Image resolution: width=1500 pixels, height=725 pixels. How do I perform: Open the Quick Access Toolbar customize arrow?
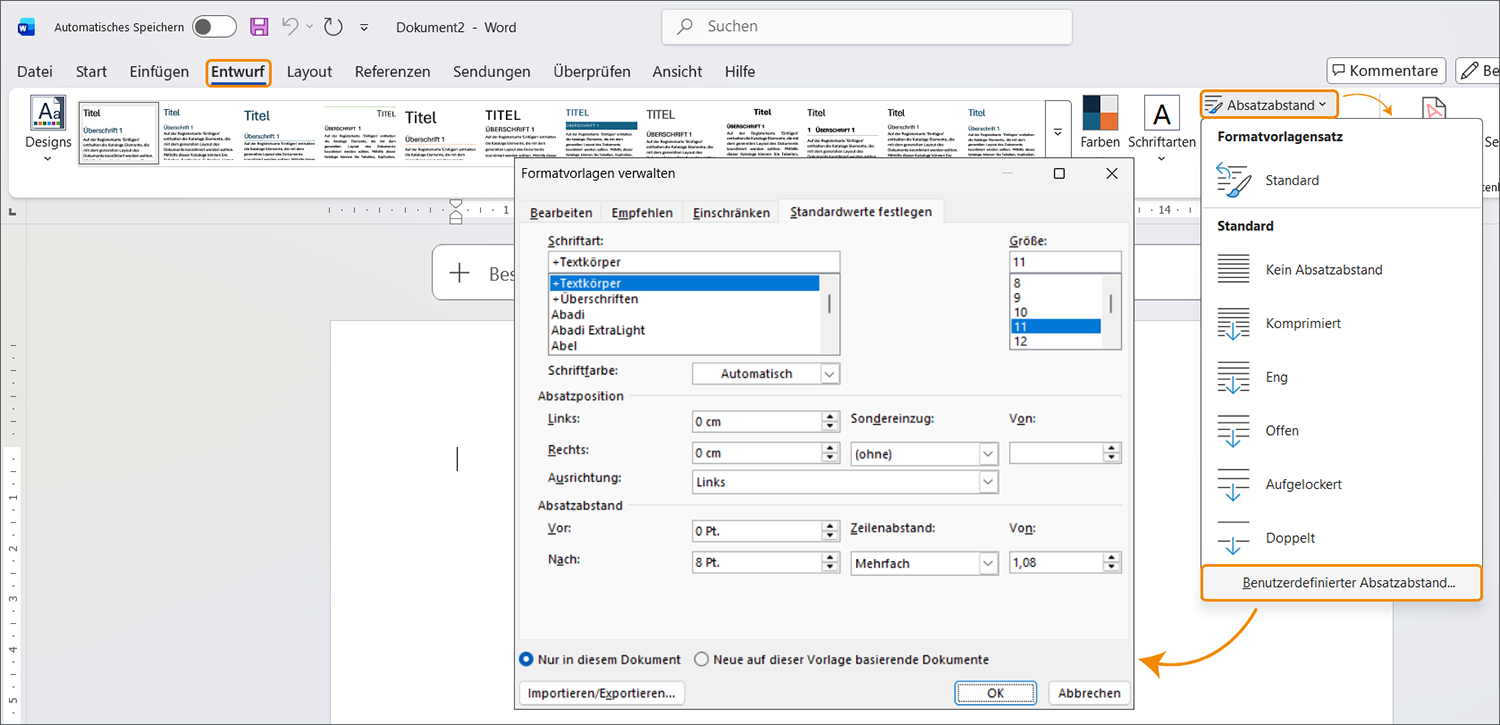(364, 28)
